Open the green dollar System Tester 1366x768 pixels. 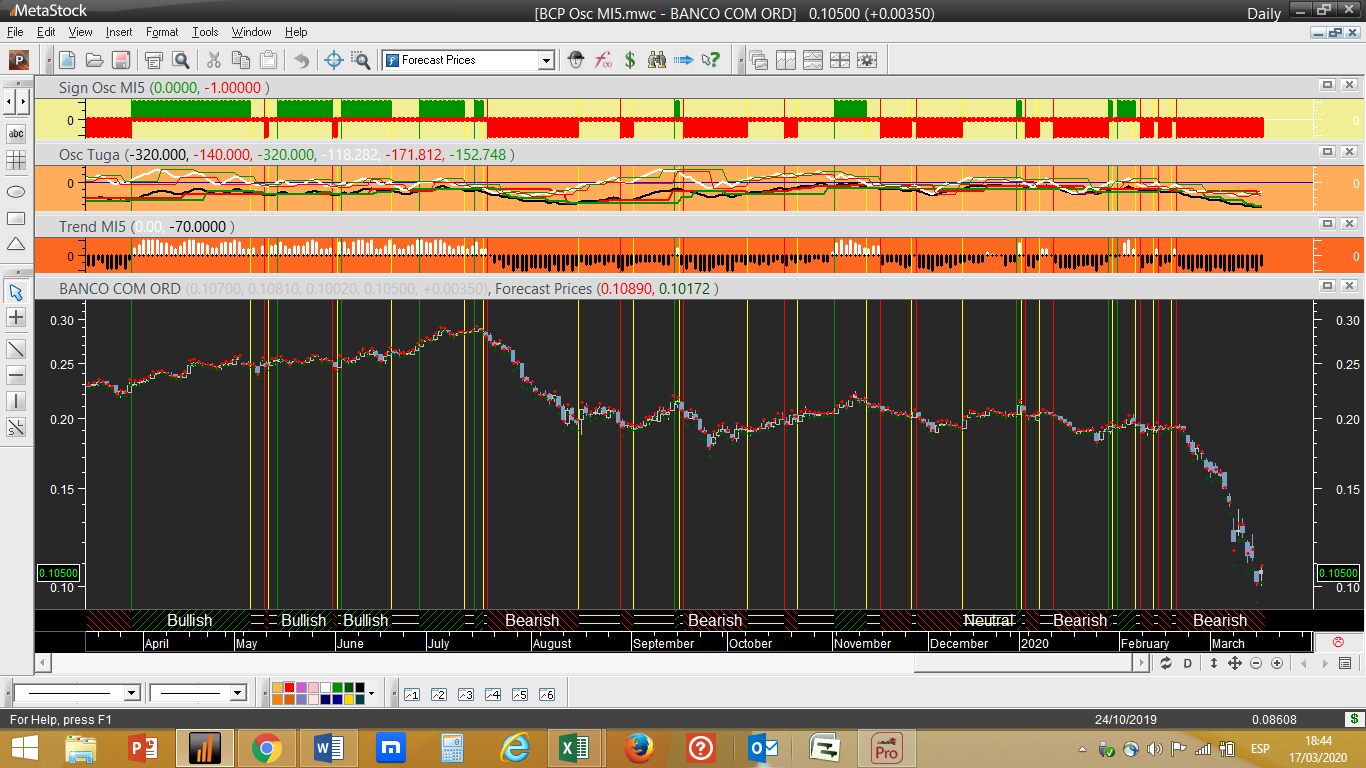coord(630,60)
